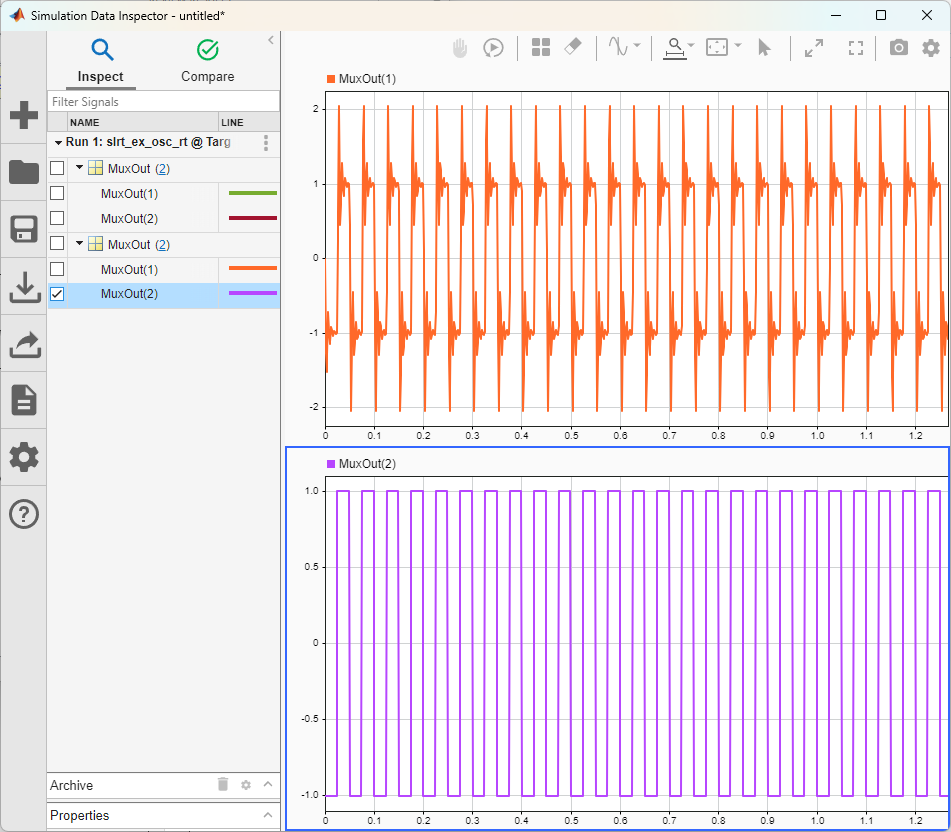Create a report using the document icon

(x=23, y=400)
